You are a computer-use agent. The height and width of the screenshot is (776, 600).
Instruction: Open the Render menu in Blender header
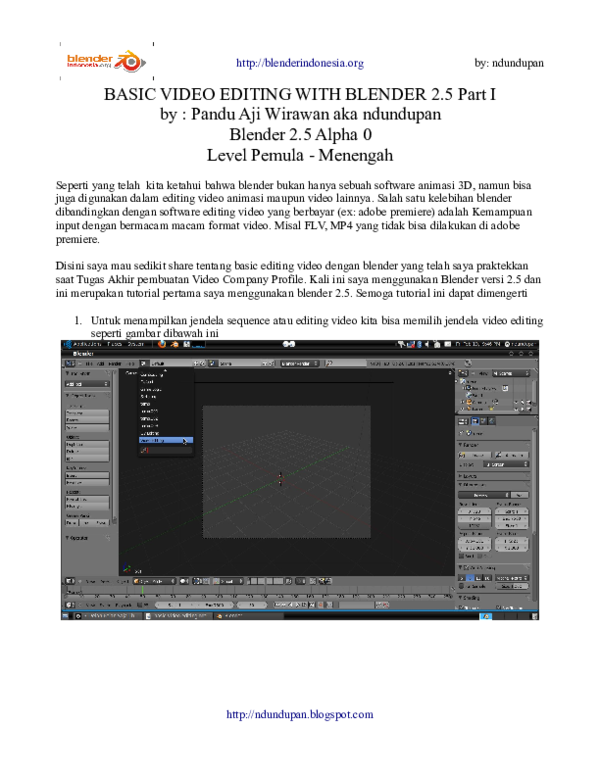(114, 363)
